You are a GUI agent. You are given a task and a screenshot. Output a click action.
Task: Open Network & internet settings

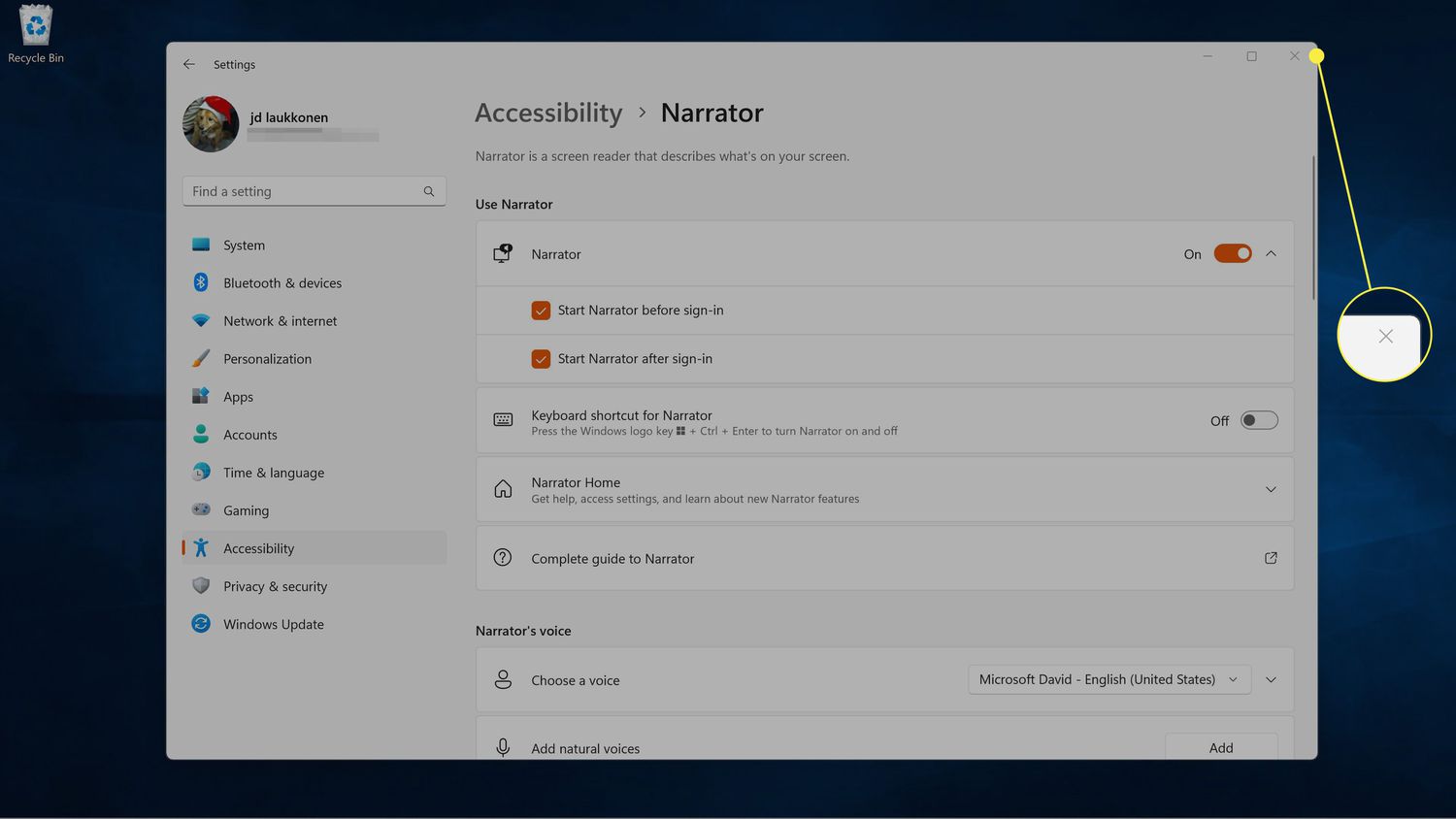pos(314,321)
